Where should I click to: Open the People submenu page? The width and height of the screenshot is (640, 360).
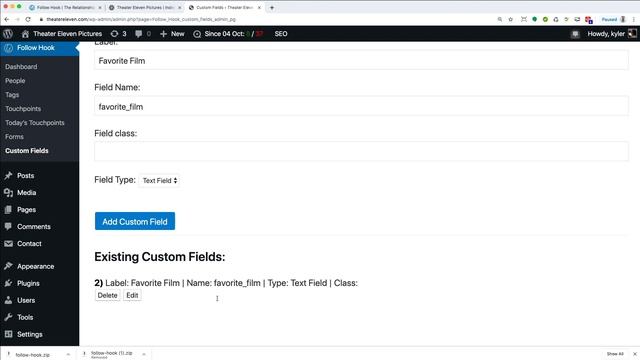(x=15, y=81)
